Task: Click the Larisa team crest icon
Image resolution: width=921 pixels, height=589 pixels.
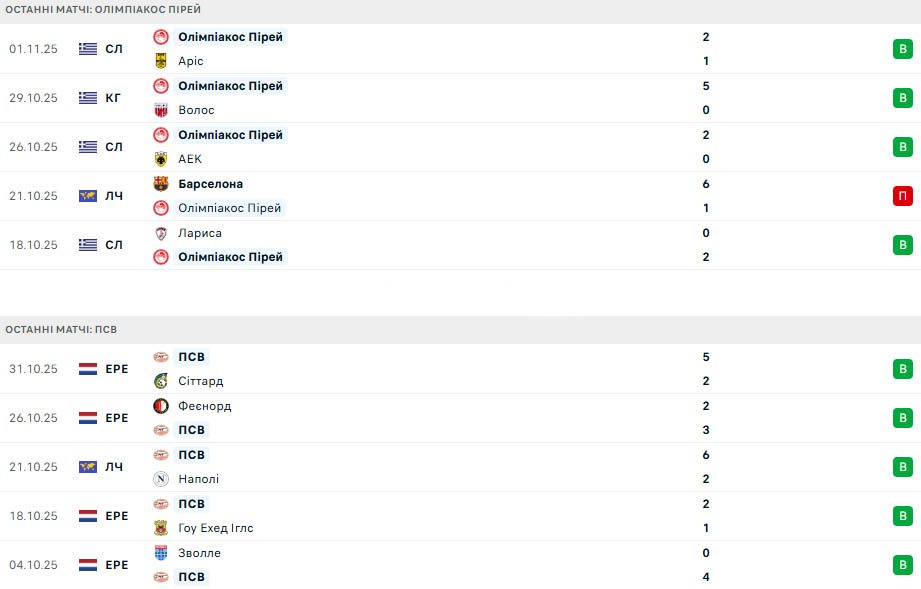Action: [x=160, y=233]
